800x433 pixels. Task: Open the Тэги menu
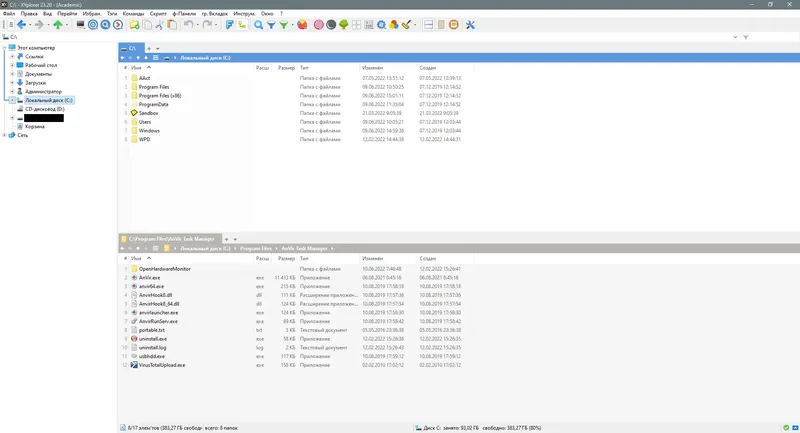click(112, 14)
